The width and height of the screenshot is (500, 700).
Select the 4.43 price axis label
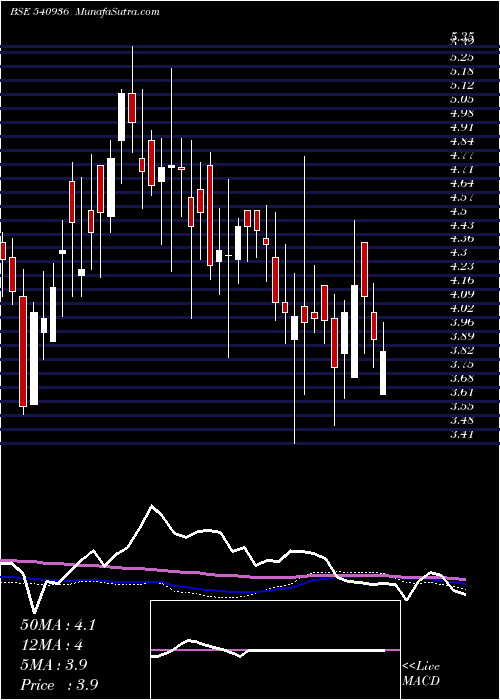(462, 225)
